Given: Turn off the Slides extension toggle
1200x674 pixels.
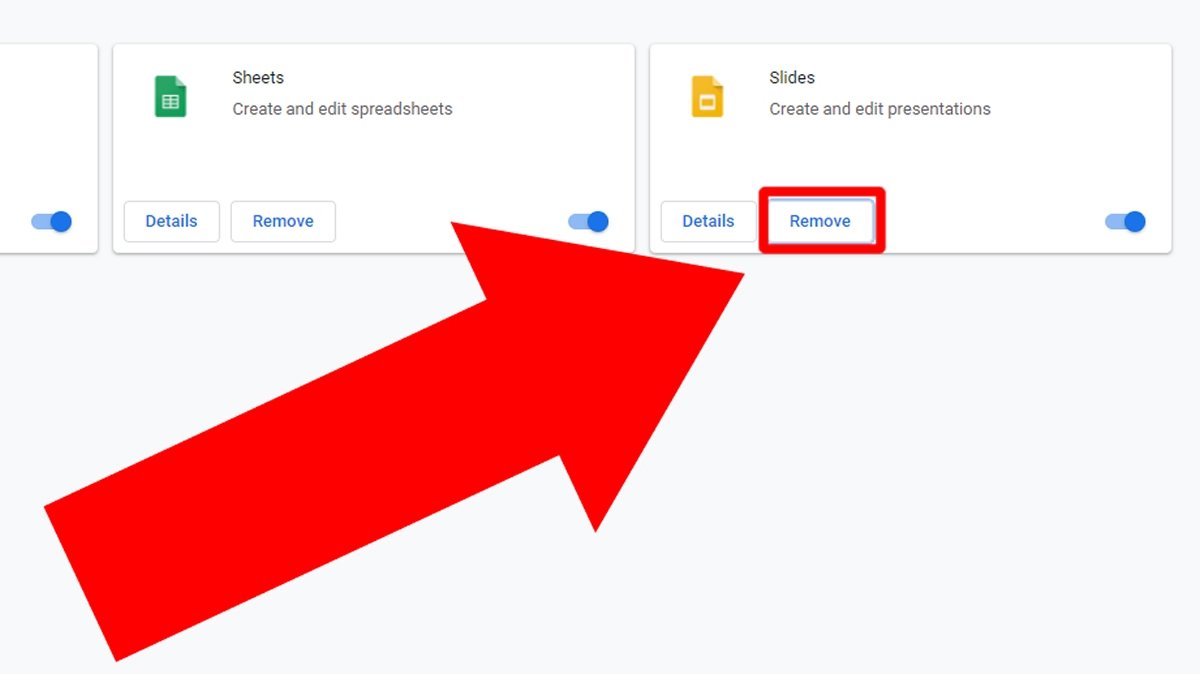Looking at the screenshot, I should coord(1125,221).
